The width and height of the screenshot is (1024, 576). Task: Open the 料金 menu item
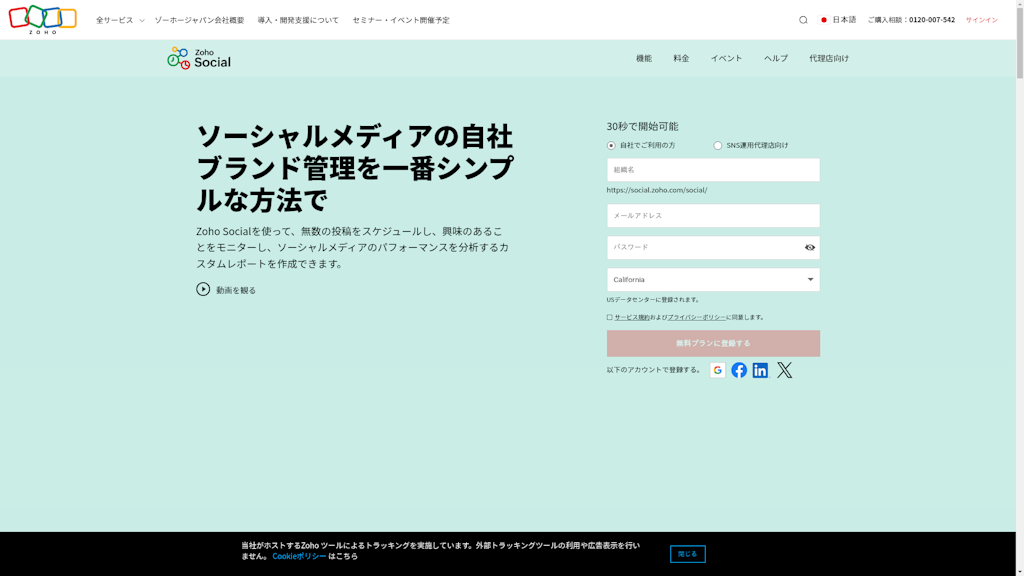681,58
